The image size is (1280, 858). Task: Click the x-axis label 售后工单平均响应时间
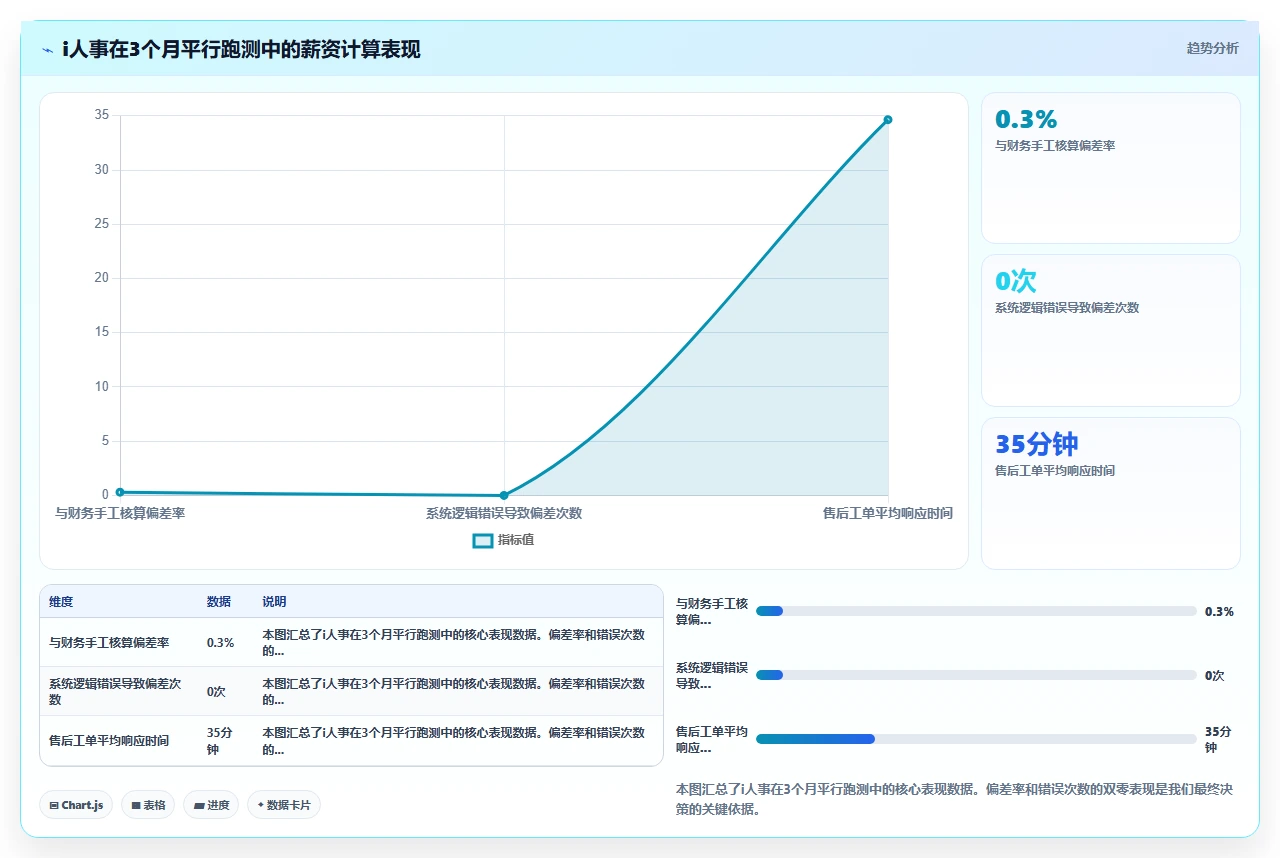888,513
